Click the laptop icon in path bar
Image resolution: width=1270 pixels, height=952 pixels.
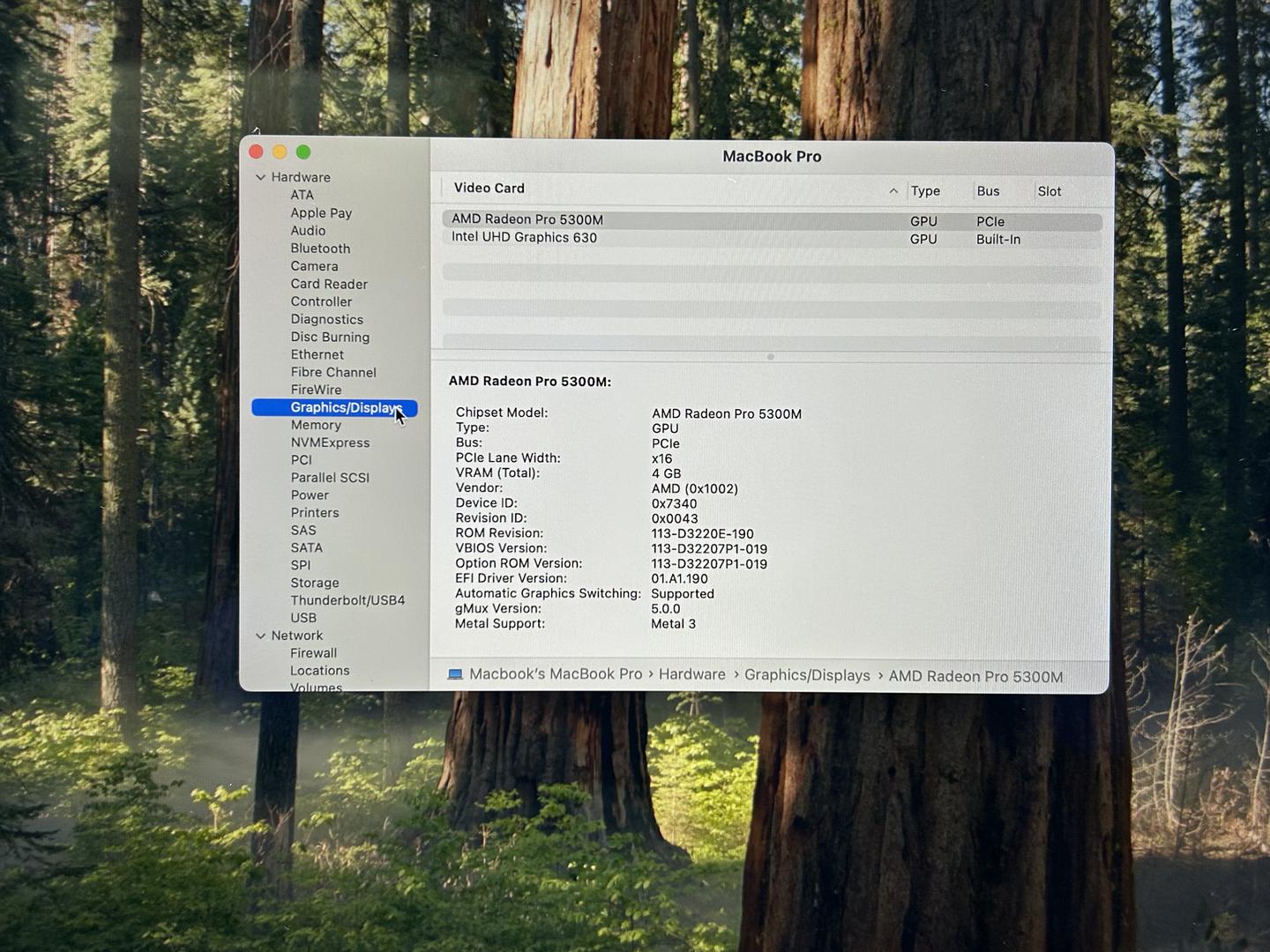pos(455,674)
